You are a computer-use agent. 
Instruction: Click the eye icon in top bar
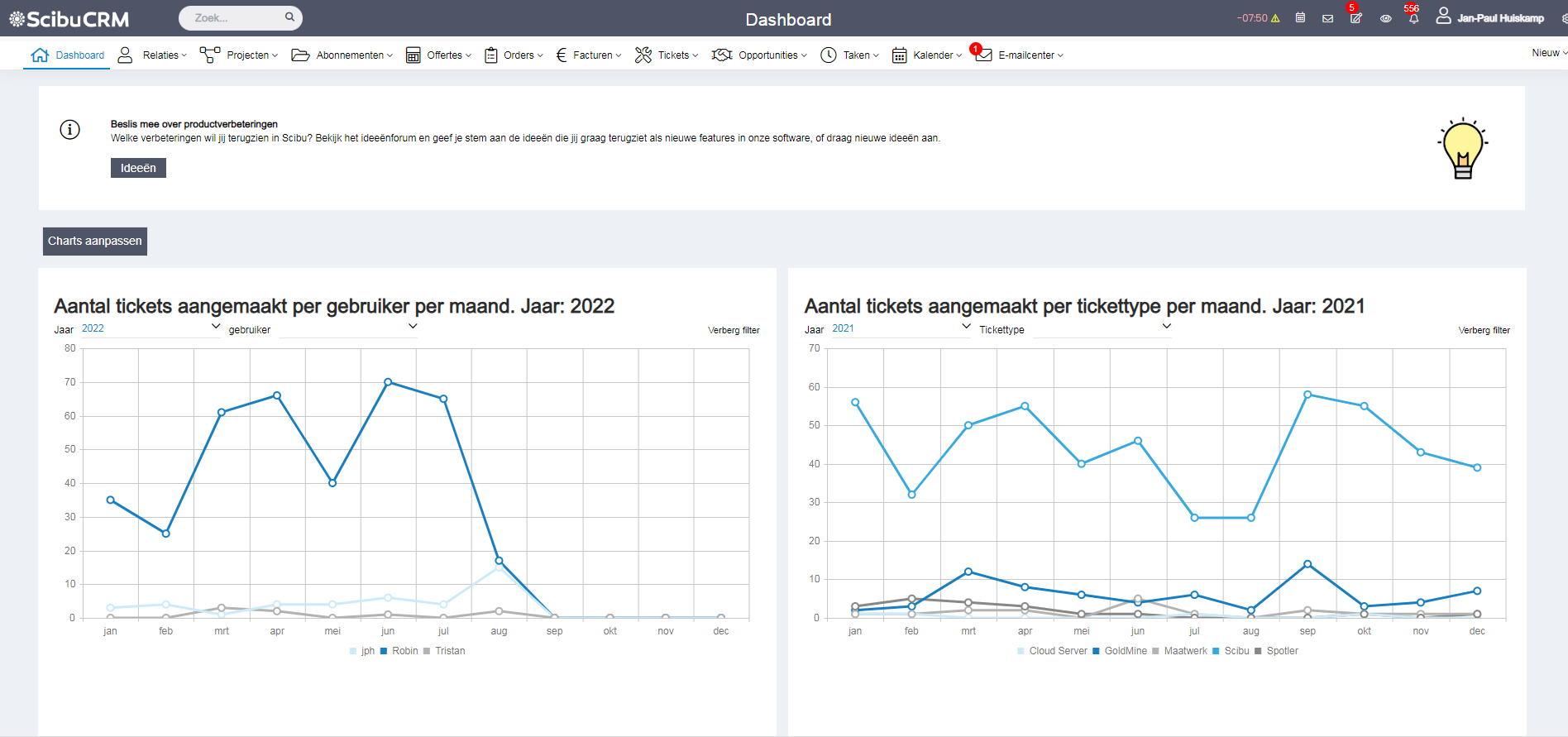pos(1385,18)
